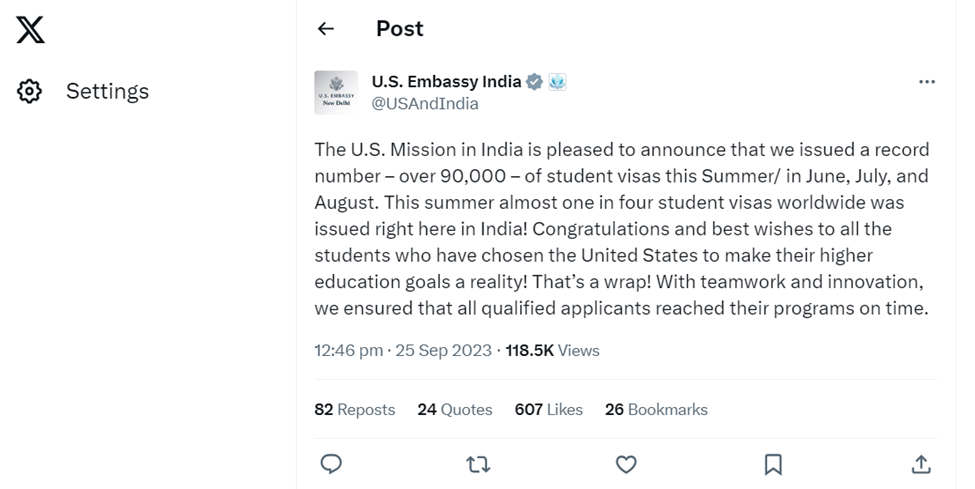Click the repost arrows icon
Image resolution: width=975 pixels, height=489 pixels.
coord(478,464)
